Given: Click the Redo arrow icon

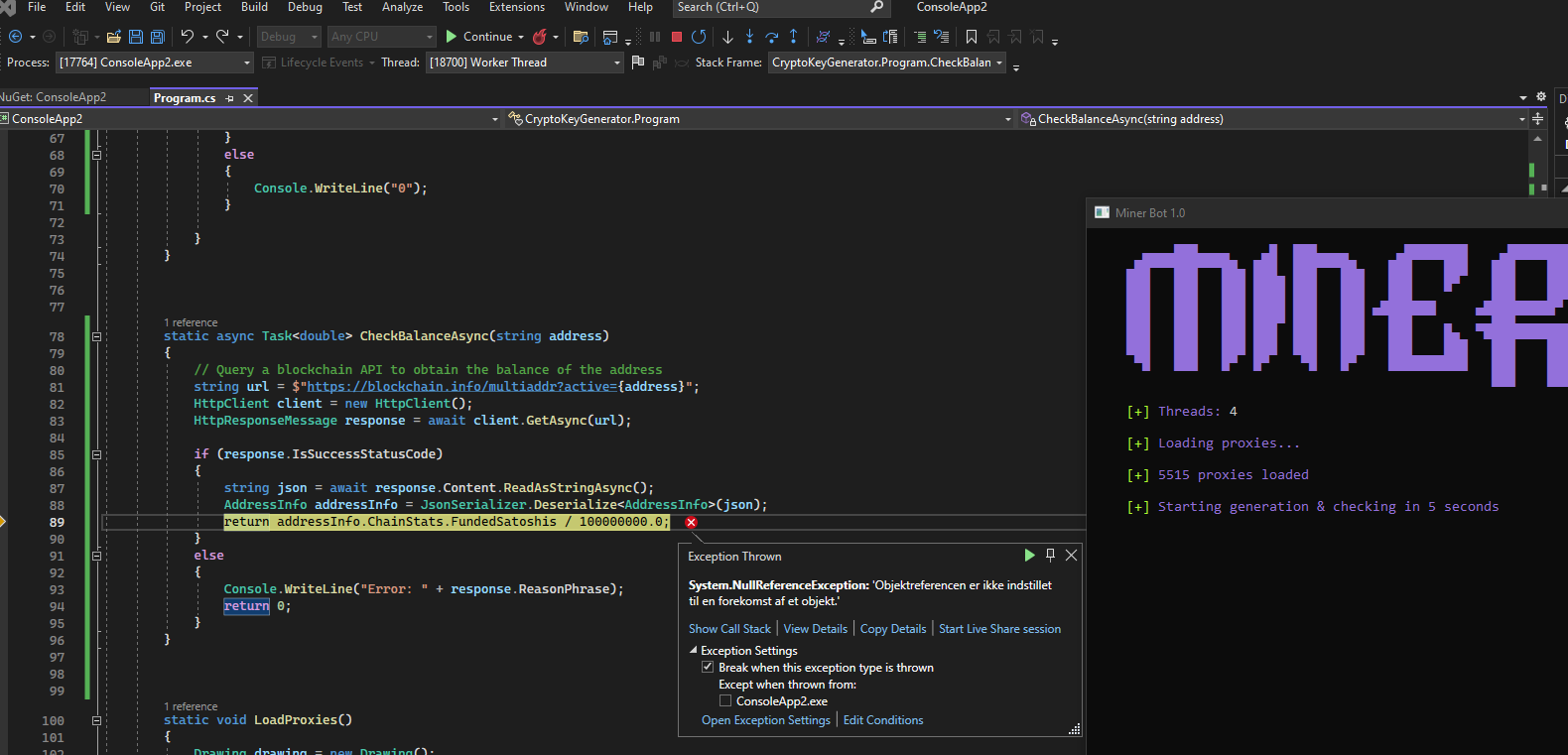Looking at the screenshot, I should click(222, 37).
